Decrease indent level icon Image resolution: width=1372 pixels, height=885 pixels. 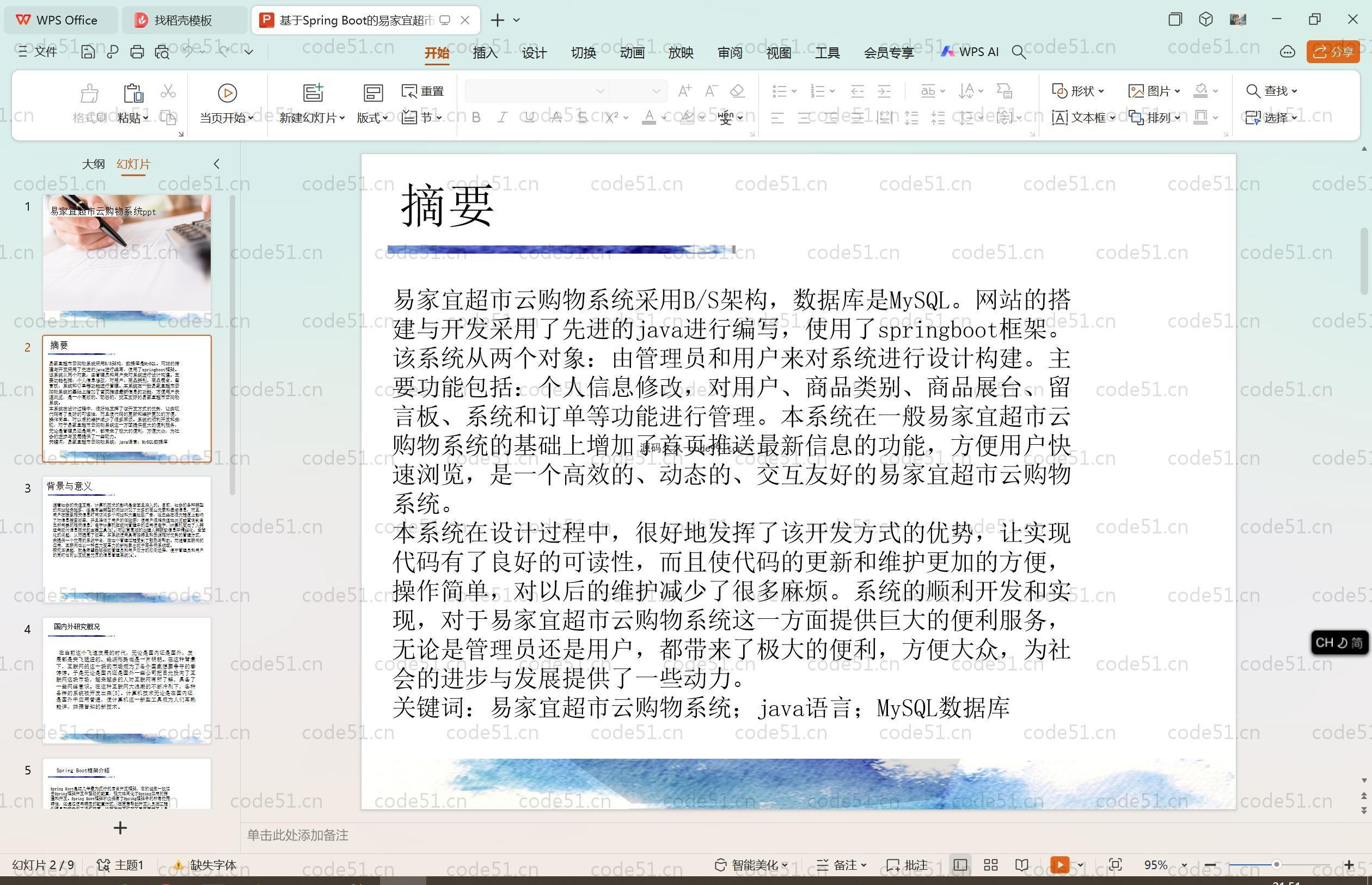click(857, 91)
